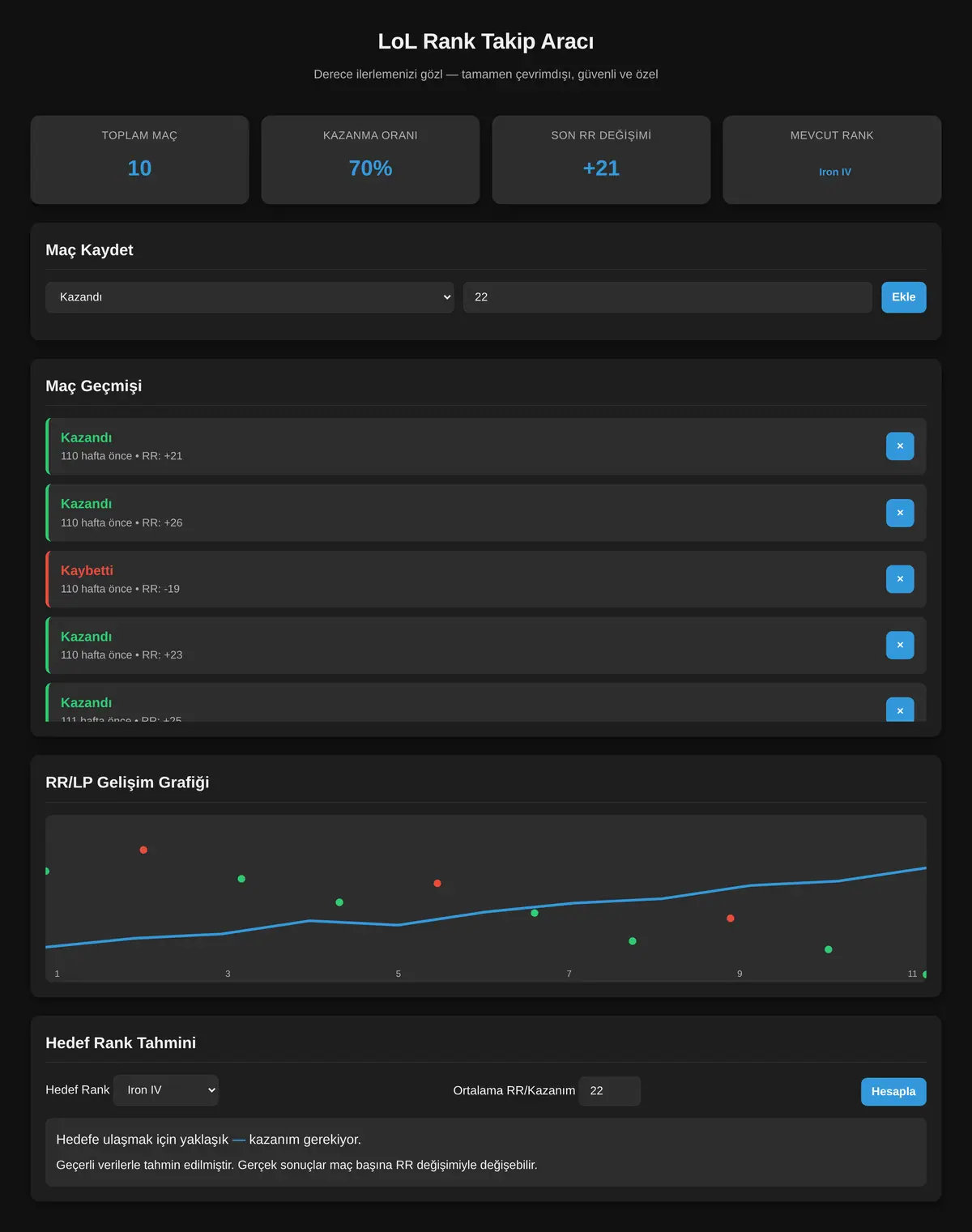Select the Toplam Maç value 10
The height and width of the screenshot is (1232, 972).
click(x=139, y=168)
